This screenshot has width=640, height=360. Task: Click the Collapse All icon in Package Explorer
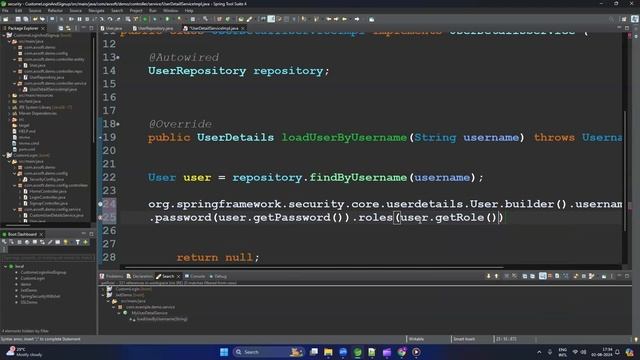click(61, 28)
